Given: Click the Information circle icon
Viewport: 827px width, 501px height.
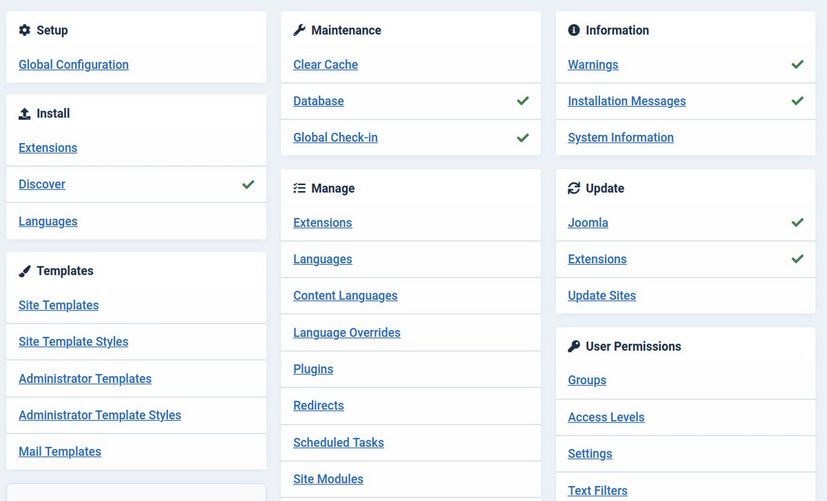Looking at the screenshot, I should click(574, 30).
